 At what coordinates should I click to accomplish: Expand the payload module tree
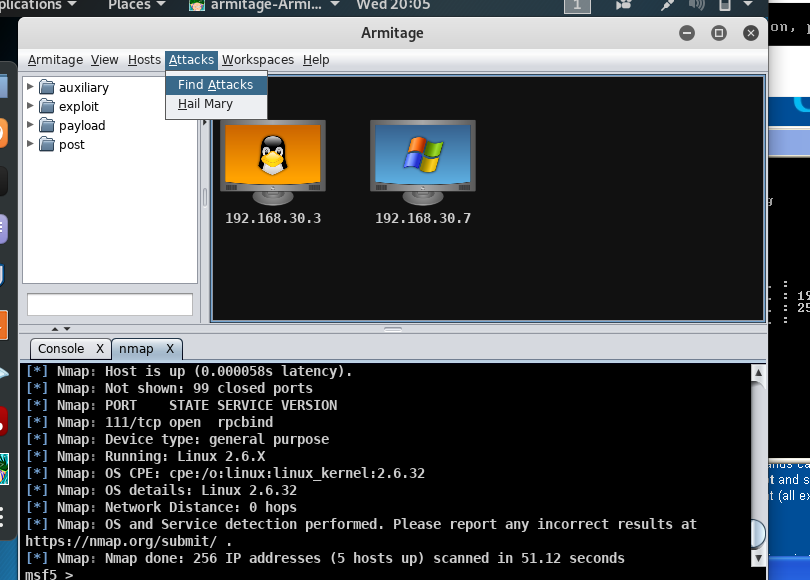[30, 124]
